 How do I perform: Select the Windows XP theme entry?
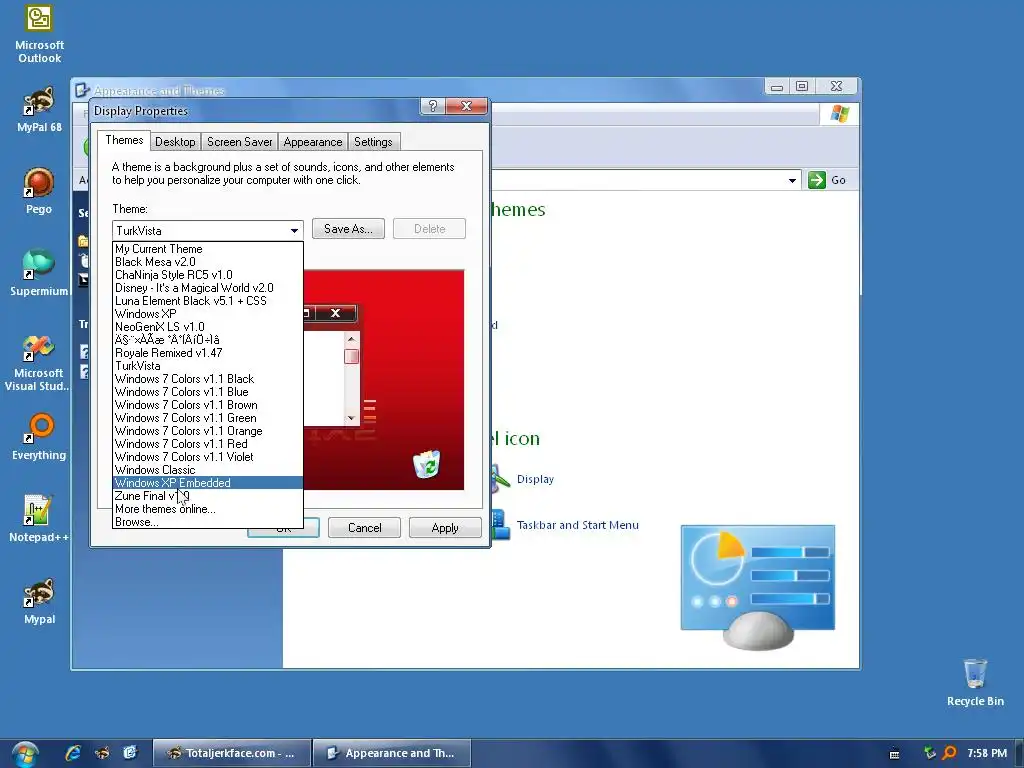tap(208, 314)
